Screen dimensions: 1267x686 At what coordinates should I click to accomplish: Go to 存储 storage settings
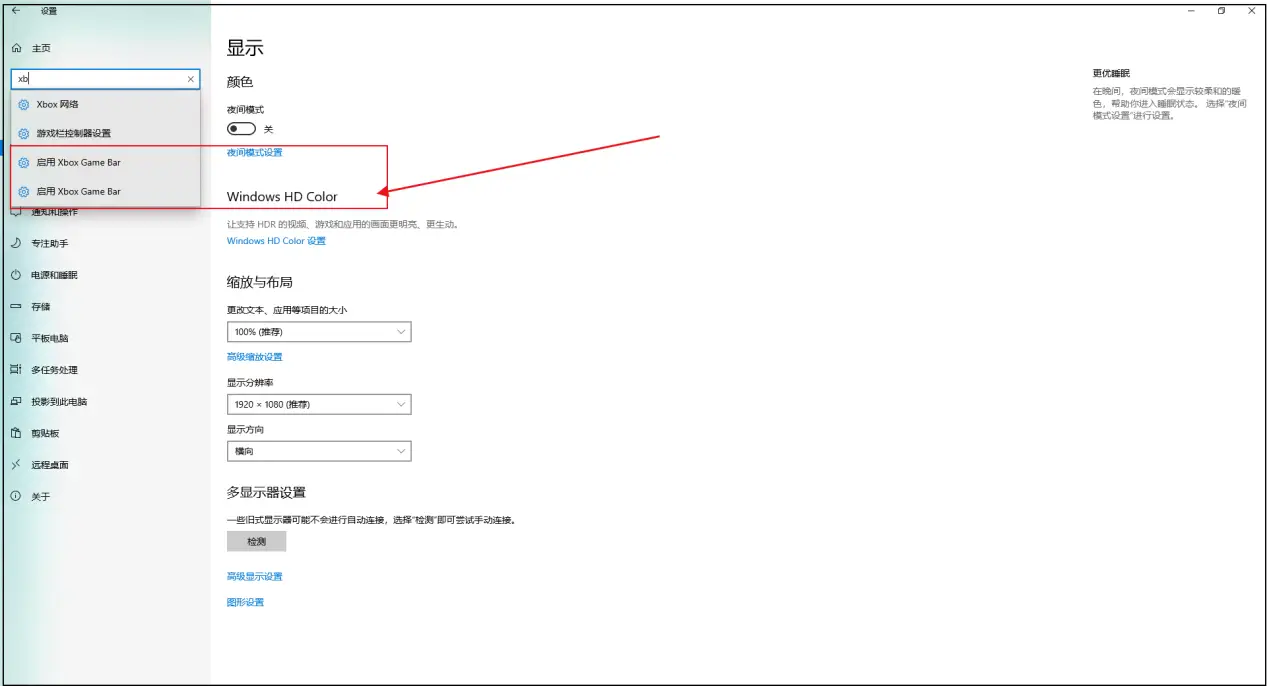pos(31,307)
